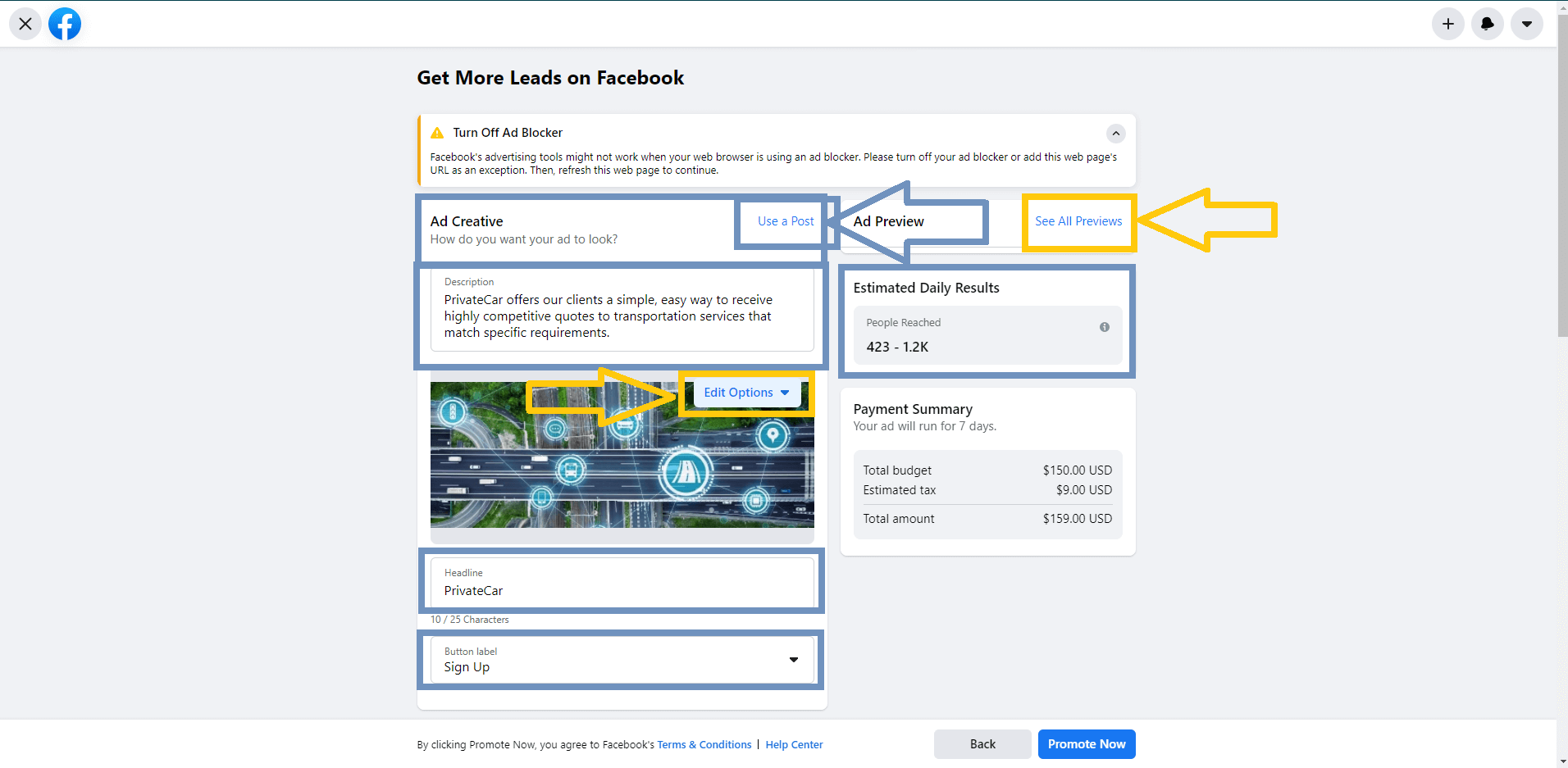The height and width of the screenshot is (768, 1568).
Task: Click the Facebook logo icon
Action: tap(65, 24)
